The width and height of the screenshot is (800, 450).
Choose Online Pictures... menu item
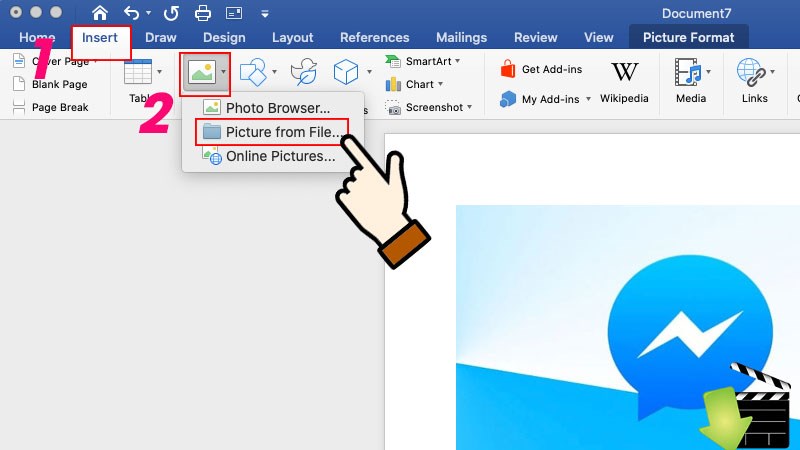pos(272,156)
